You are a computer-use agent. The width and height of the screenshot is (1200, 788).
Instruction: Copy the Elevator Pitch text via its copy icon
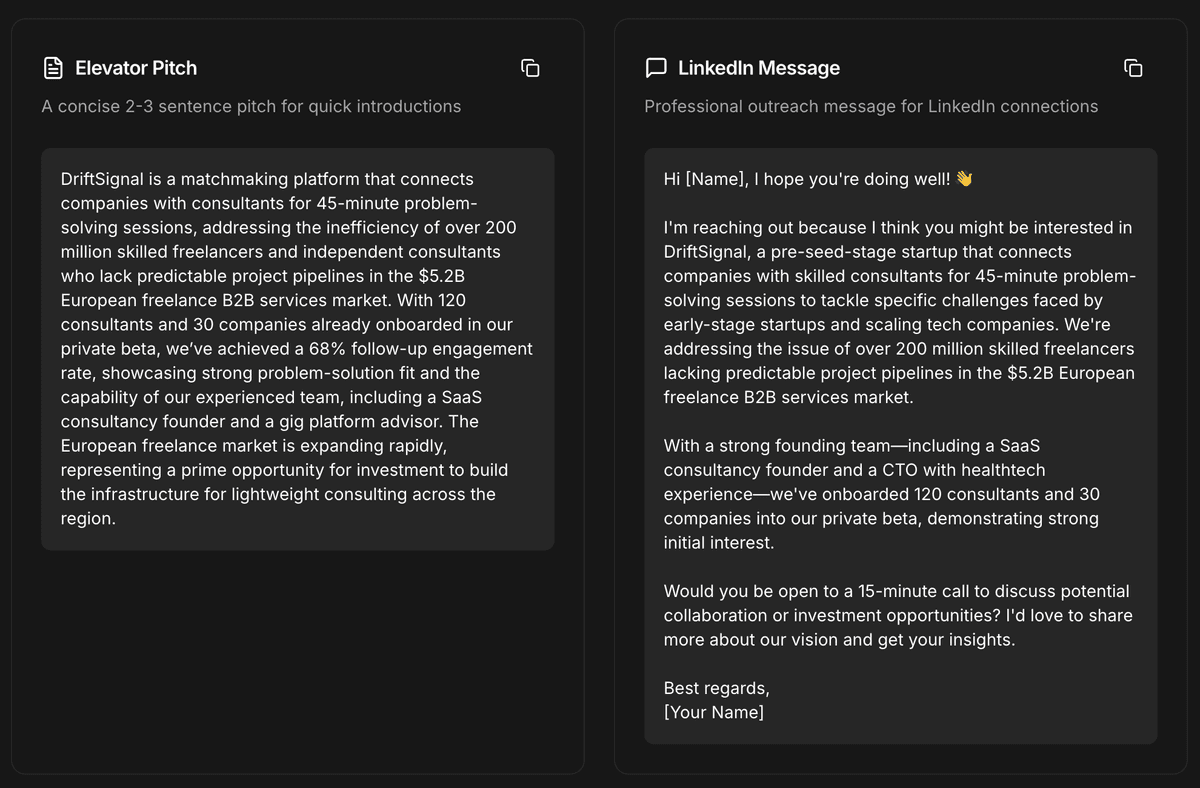(530, 68)
